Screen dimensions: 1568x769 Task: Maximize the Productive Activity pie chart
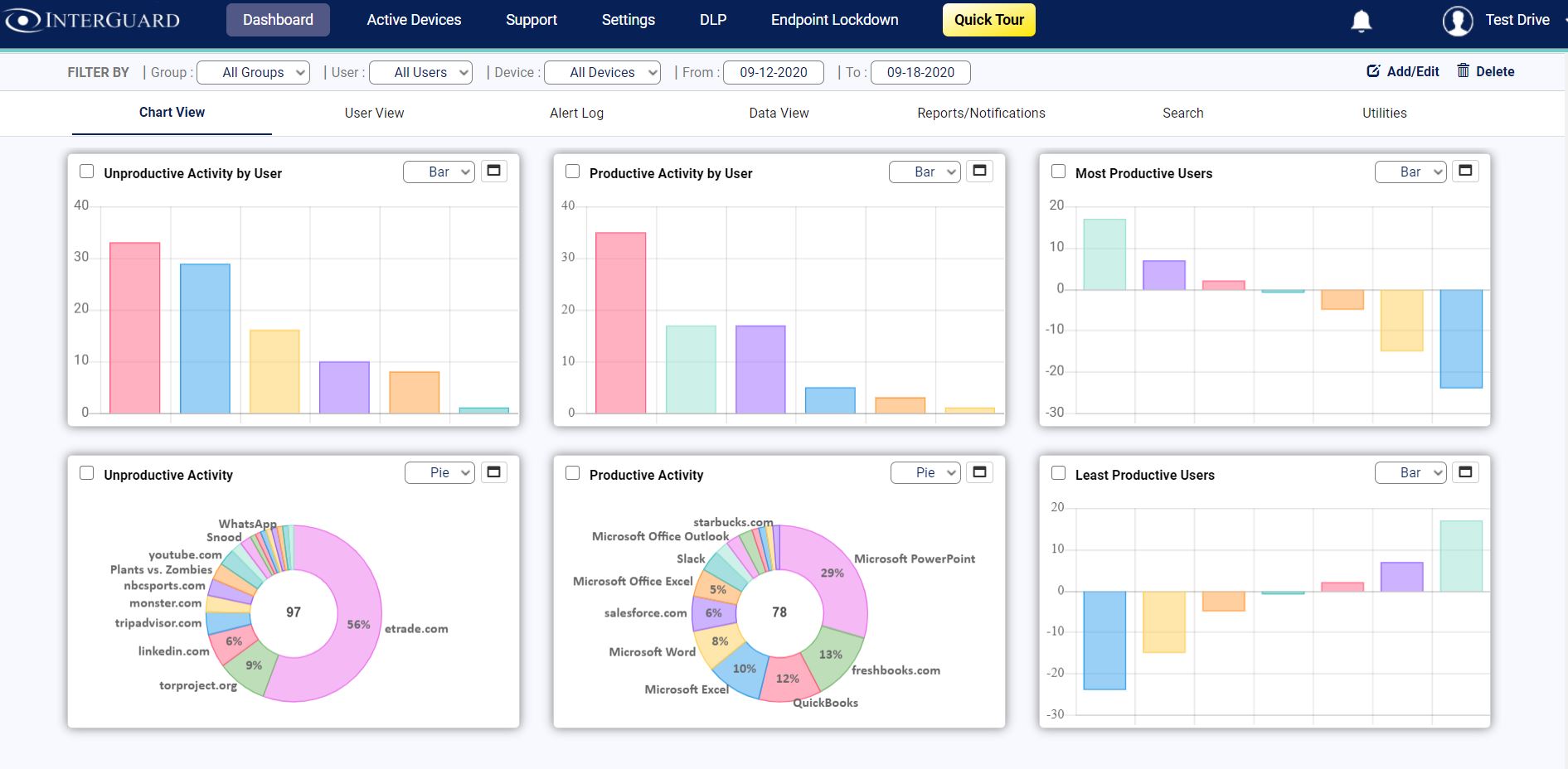[x=979, y=472]
